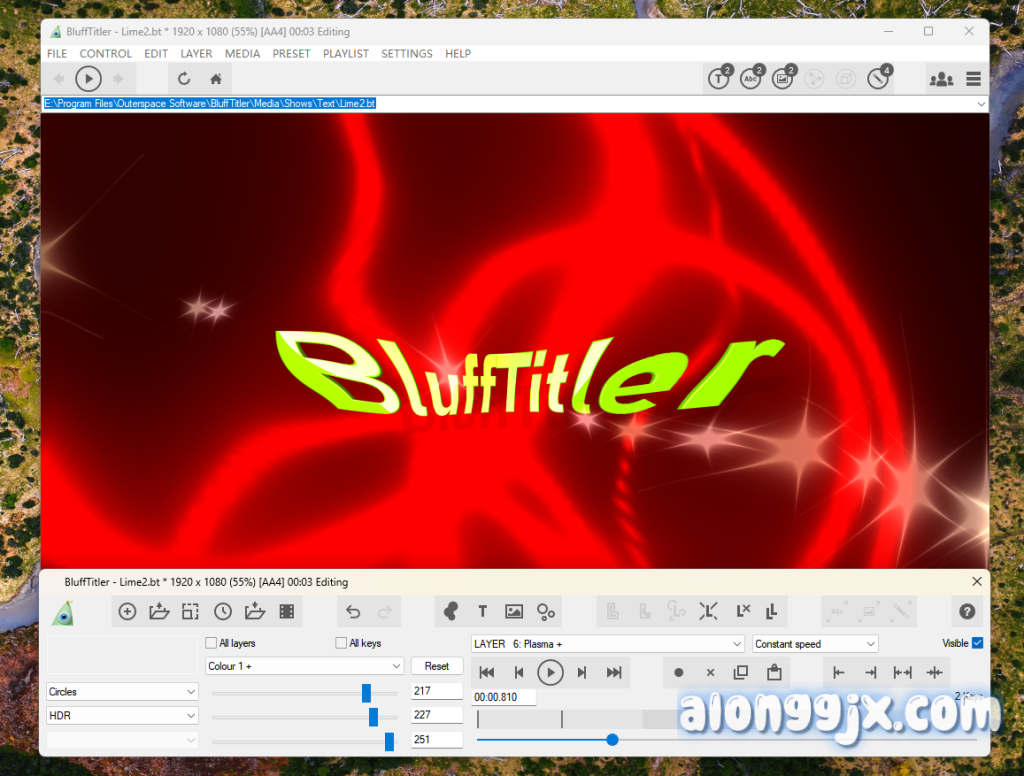This screenshot has height=776, width=1024.
Task: Click the slider handle for value 217
Action: click(x=366, y=692)
